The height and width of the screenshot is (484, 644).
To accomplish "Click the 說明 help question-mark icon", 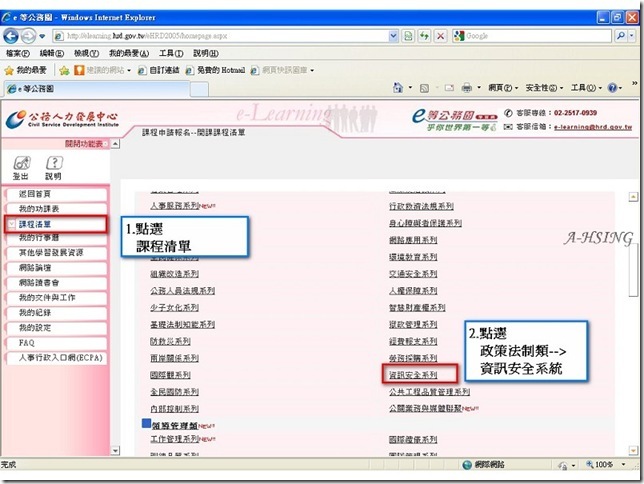I will coord(53,168).
